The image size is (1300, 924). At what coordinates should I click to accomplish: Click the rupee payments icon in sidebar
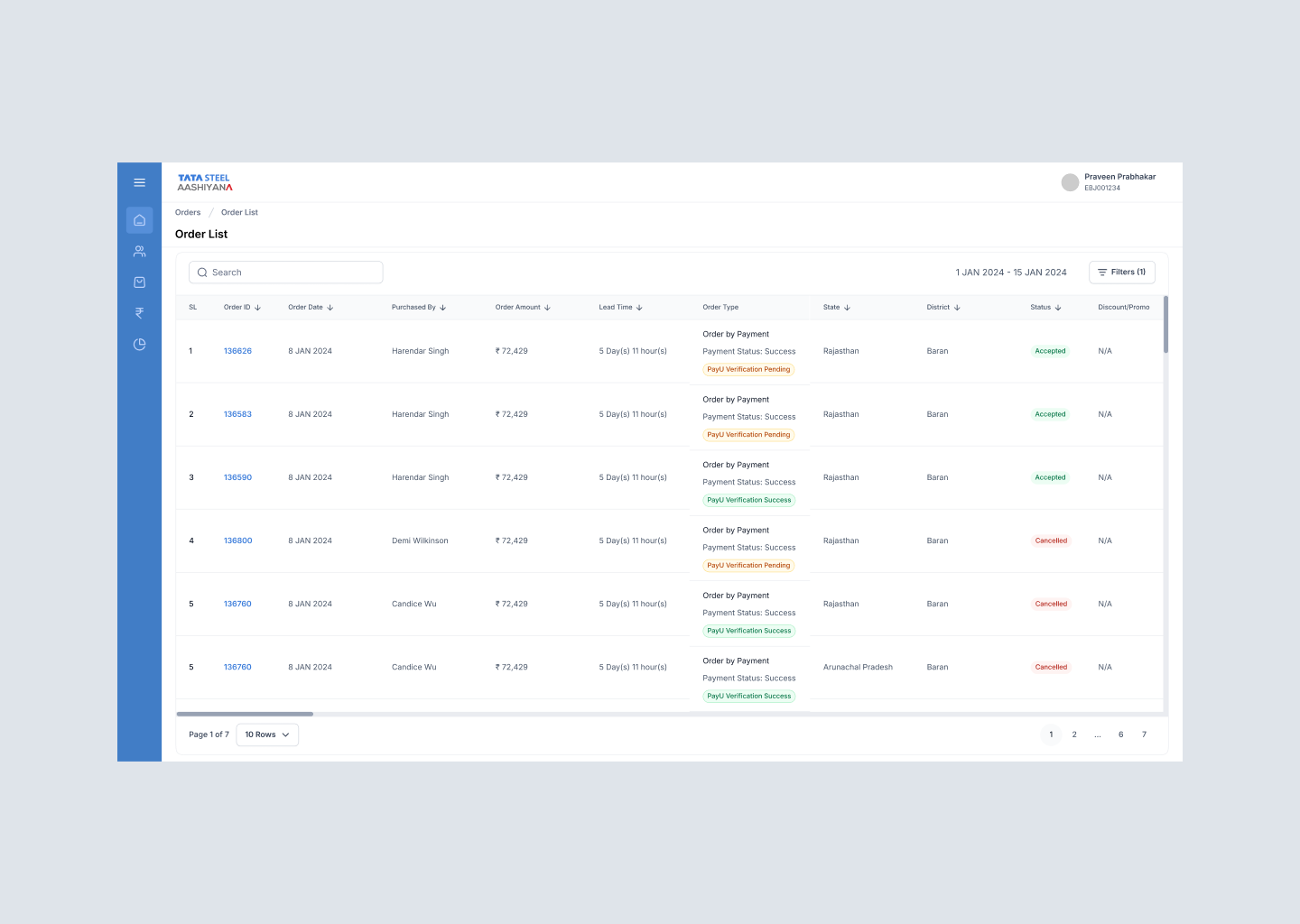(139, 313)
